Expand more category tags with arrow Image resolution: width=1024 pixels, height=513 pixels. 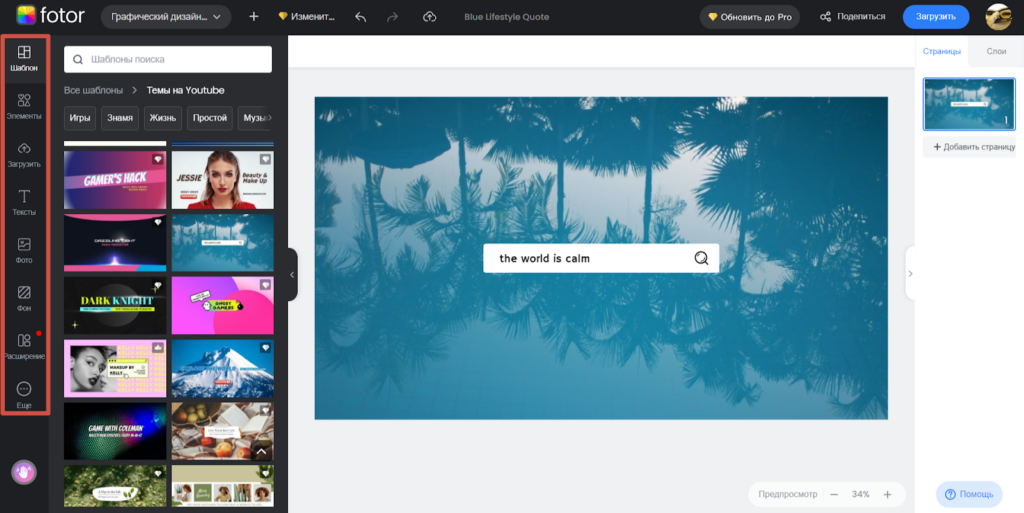[270, 118]
